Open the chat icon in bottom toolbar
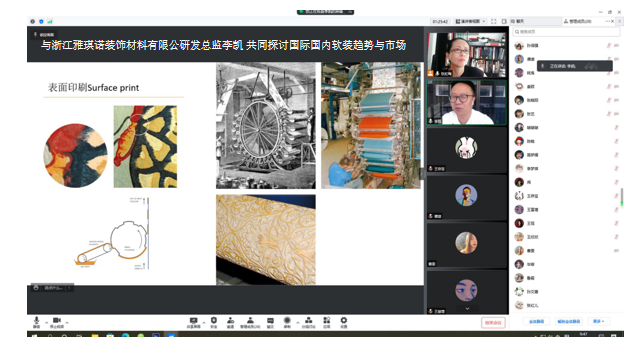640x360 pixels. click(270, 322)
